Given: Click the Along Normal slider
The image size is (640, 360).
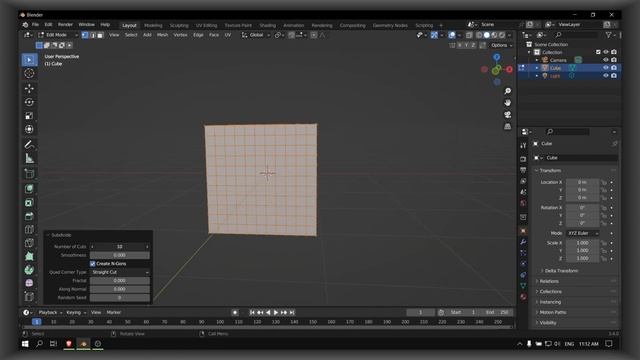Looking at the screenshot, I should (120, 289).
